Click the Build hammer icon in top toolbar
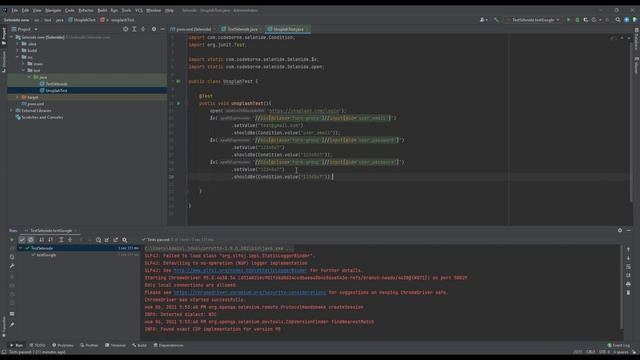The image size is (640, 360). (496, 20)
